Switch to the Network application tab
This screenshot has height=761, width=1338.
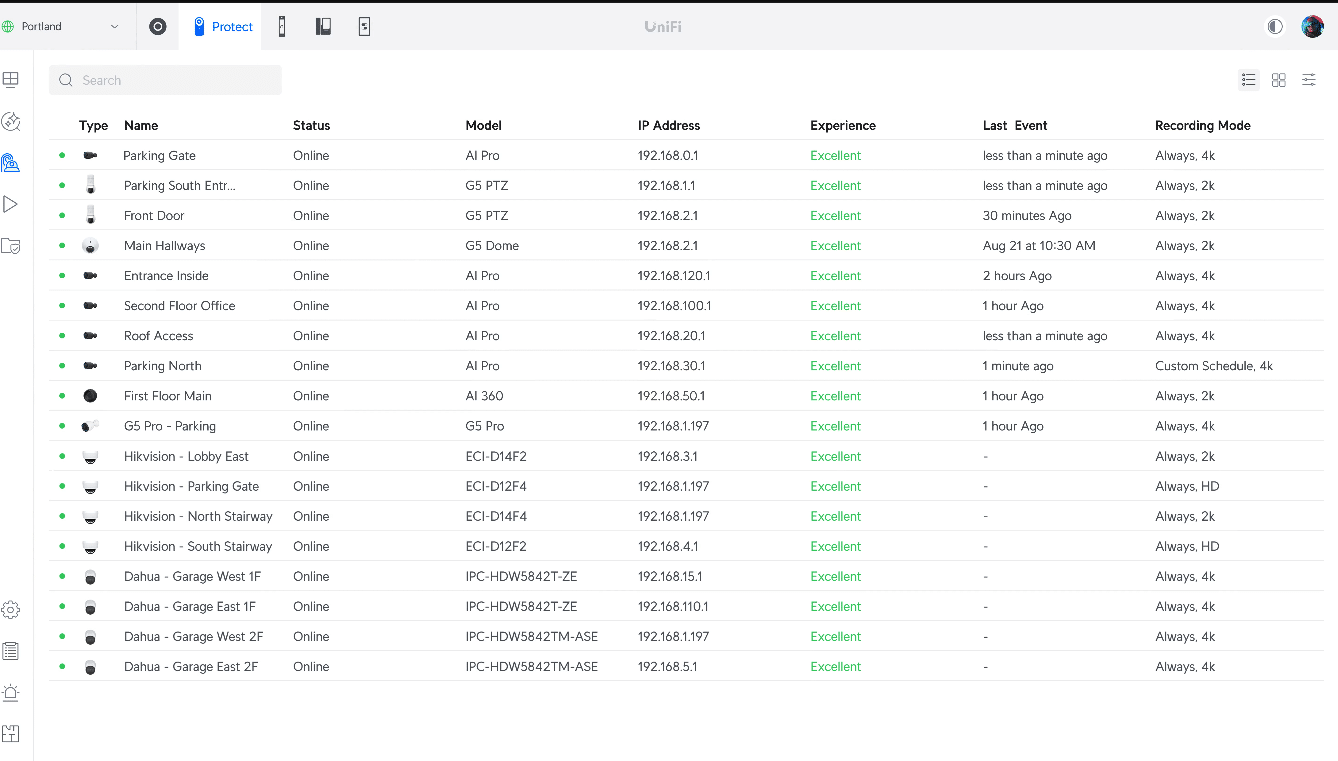(x=158, y=27)
